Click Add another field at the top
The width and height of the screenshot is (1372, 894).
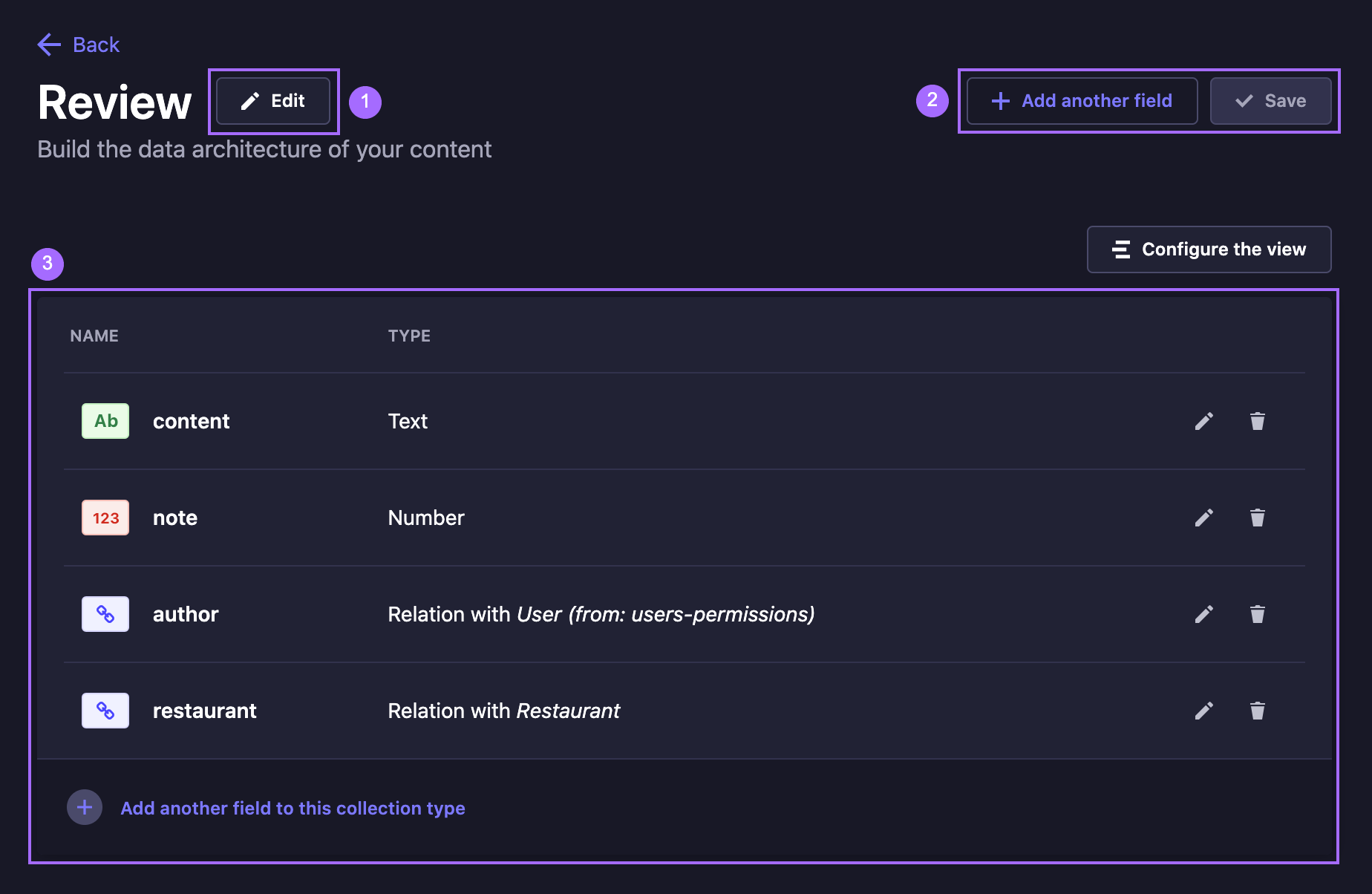tap(1080, 100)
